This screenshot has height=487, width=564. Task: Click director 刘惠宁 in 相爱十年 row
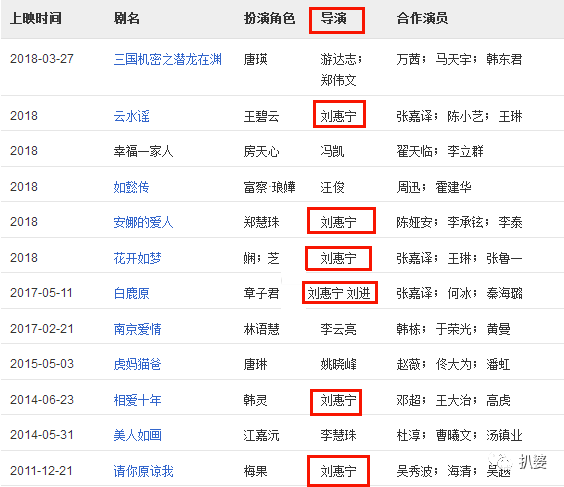click(x=338, y=400)
